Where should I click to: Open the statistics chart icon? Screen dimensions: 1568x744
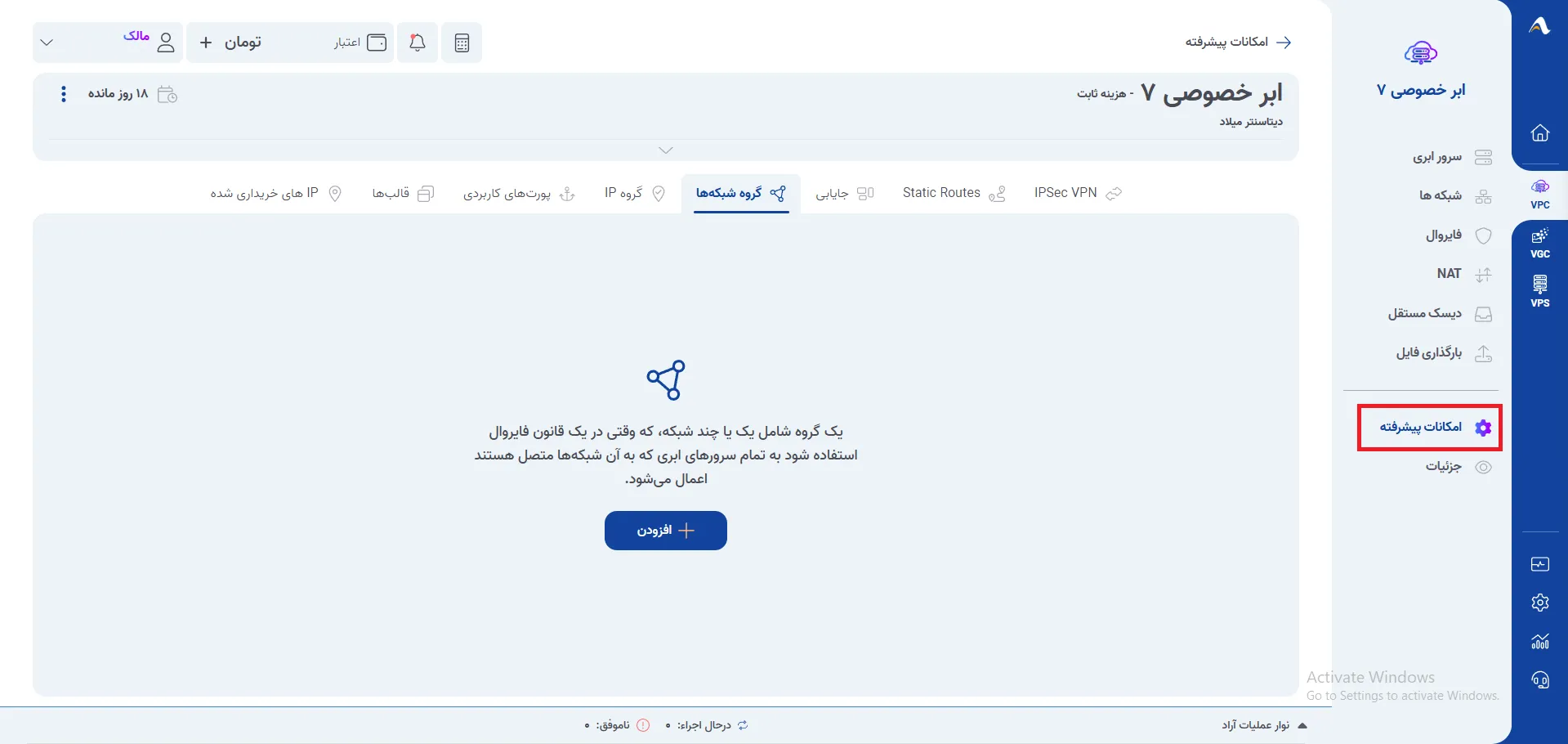tap(1539, 641)
